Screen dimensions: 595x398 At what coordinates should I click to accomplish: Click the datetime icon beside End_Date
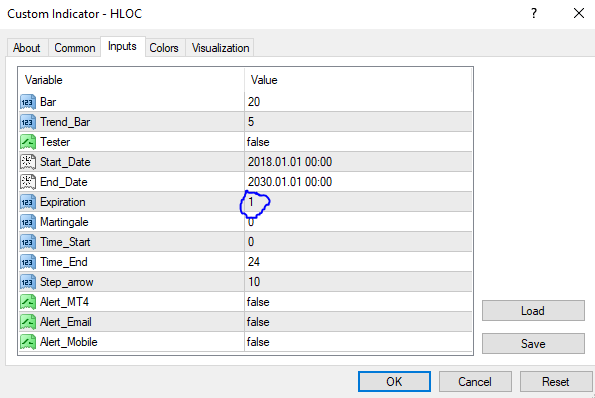pos(28,182)
